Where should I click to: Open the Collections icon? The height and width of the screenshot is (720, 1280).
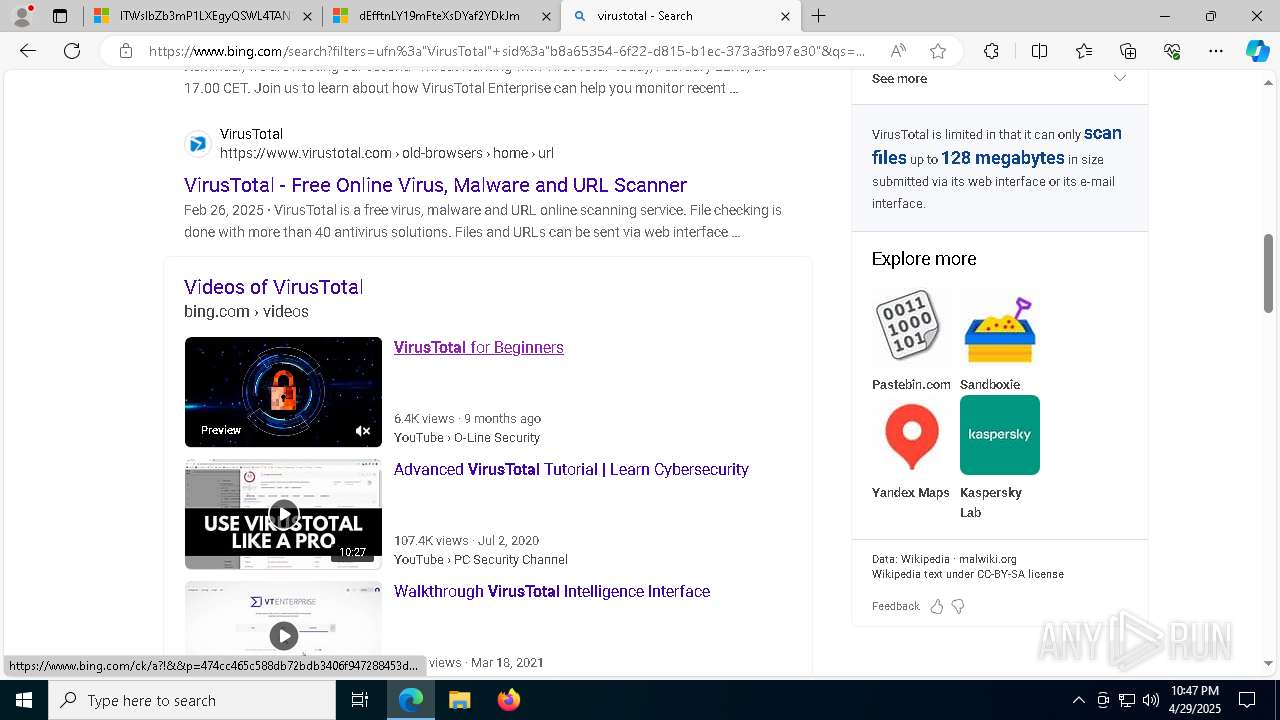(x=1128, y=51)
